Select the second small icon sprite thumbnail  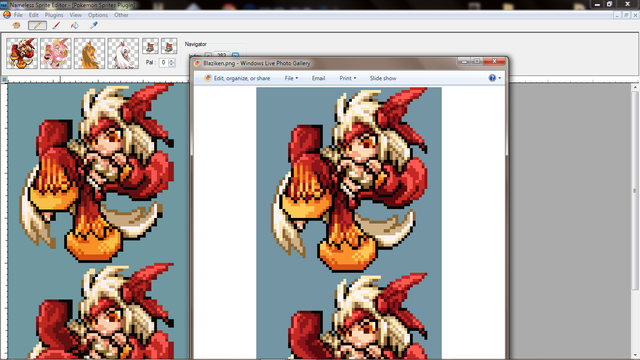click(x=169, y=46)
